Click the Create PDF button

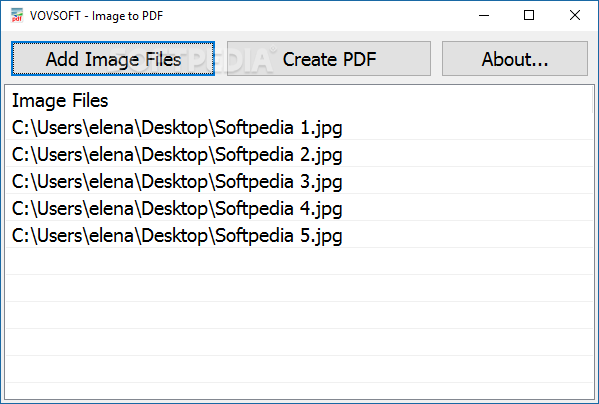coord(329,59)
